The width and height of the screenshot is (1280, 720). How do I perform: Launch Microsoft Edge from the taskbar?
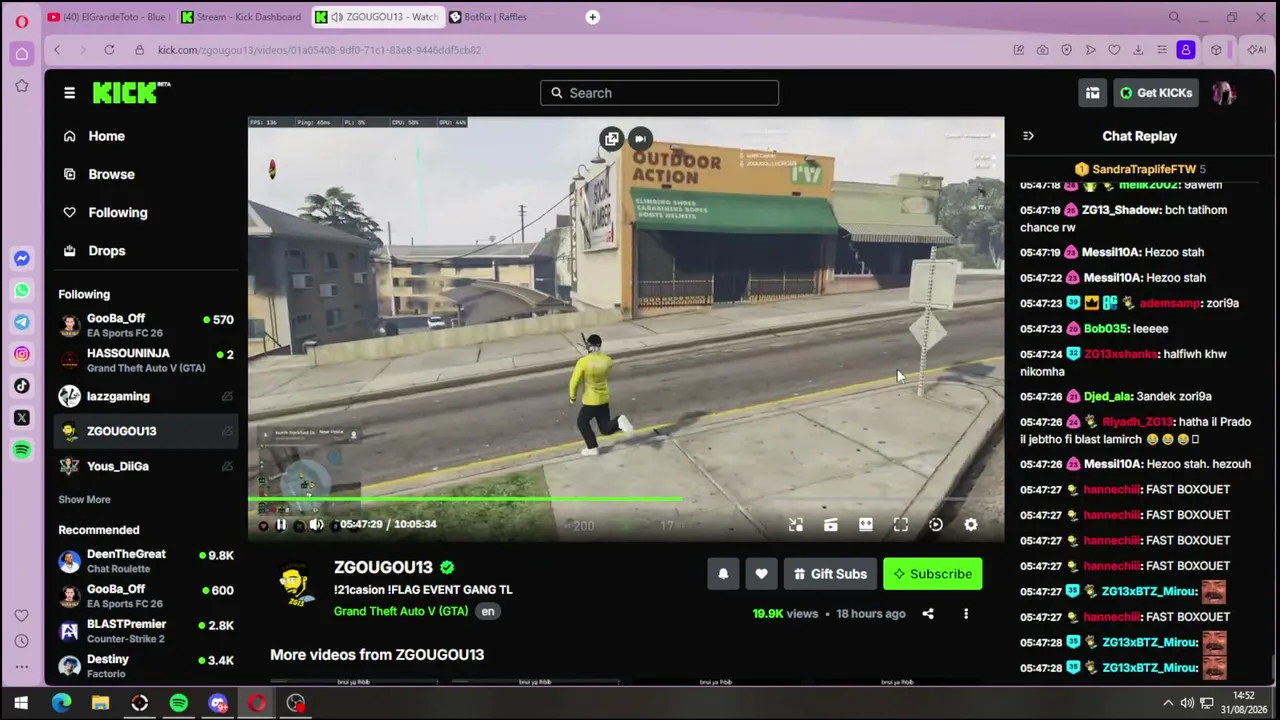pos(61,703)
